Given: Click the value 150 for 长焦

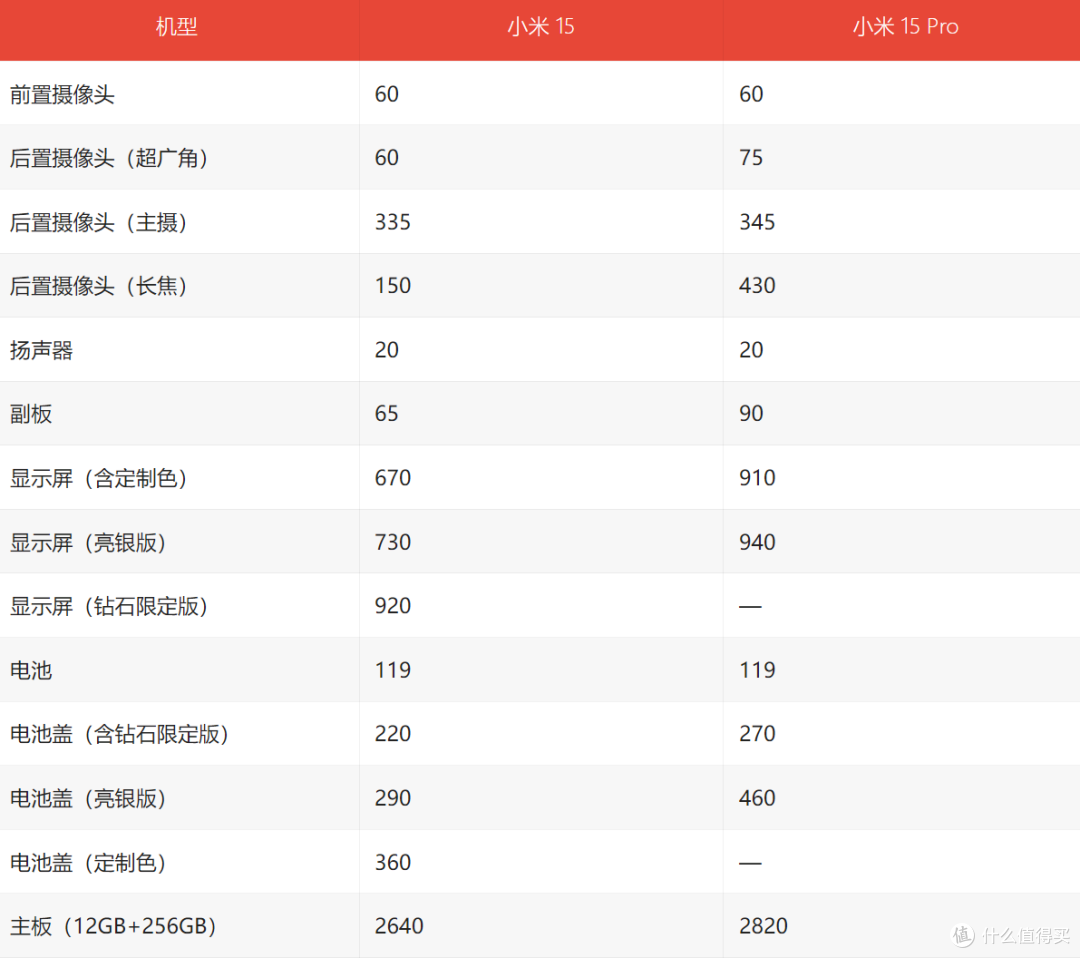Looking at the screenshot, I should 393,286.
